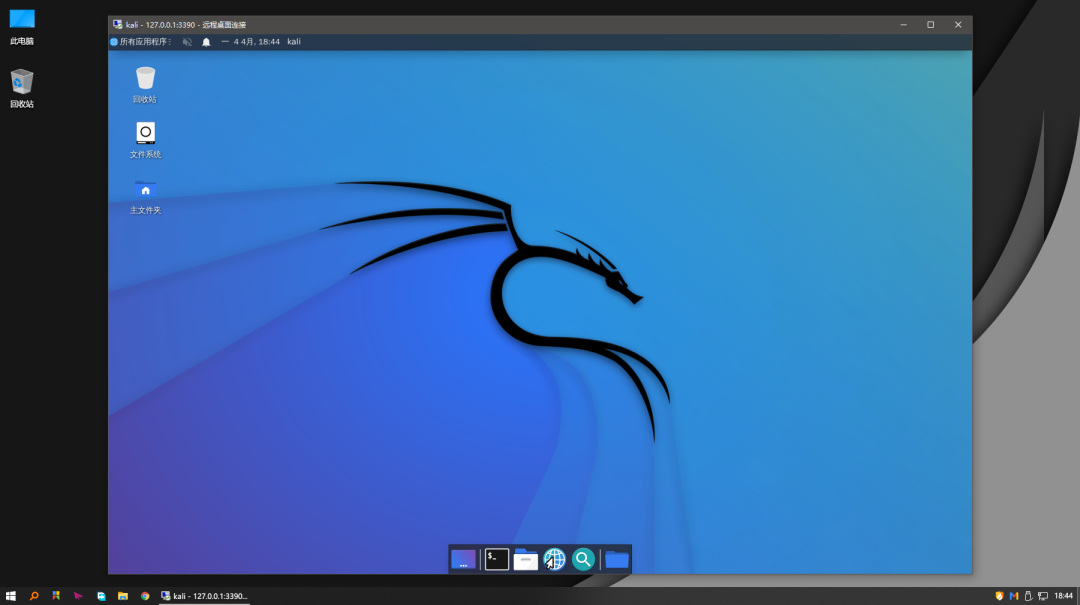
Task: Open File Explorer from the Windows taskbar
Action: coord(123,596)
